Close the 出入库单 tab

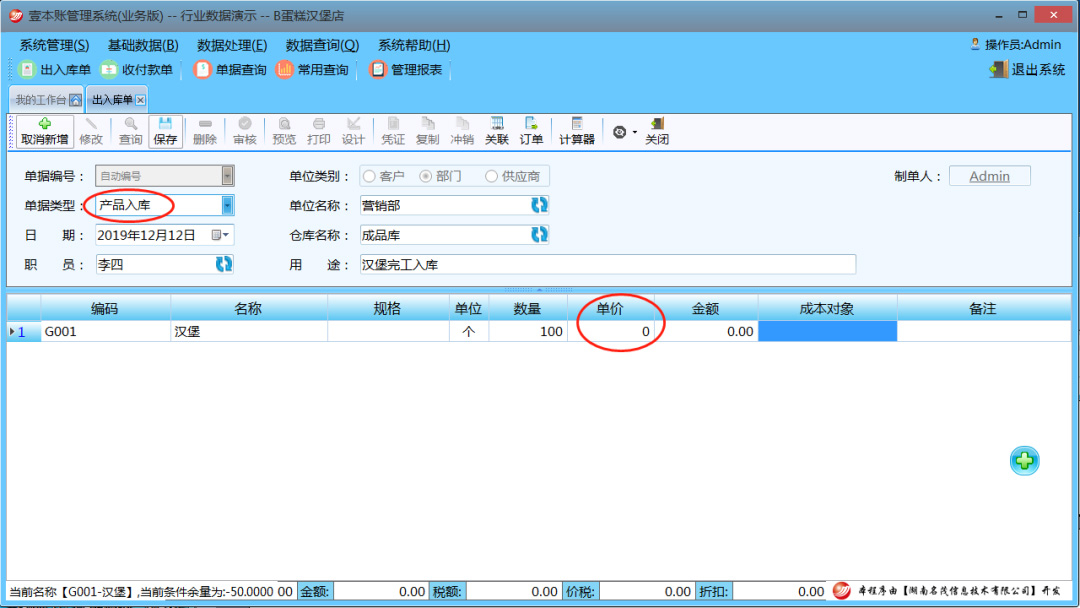pyautogui.click(x=141, y=100)
